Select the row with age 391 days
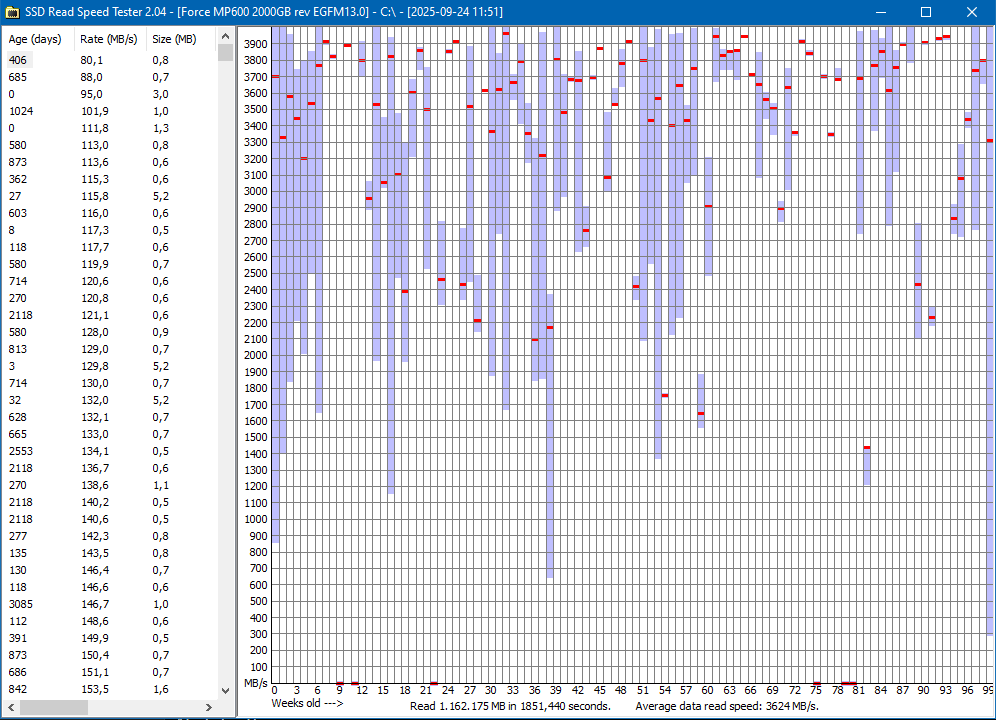This screenshot has height=720, width=996. (109, 638)
